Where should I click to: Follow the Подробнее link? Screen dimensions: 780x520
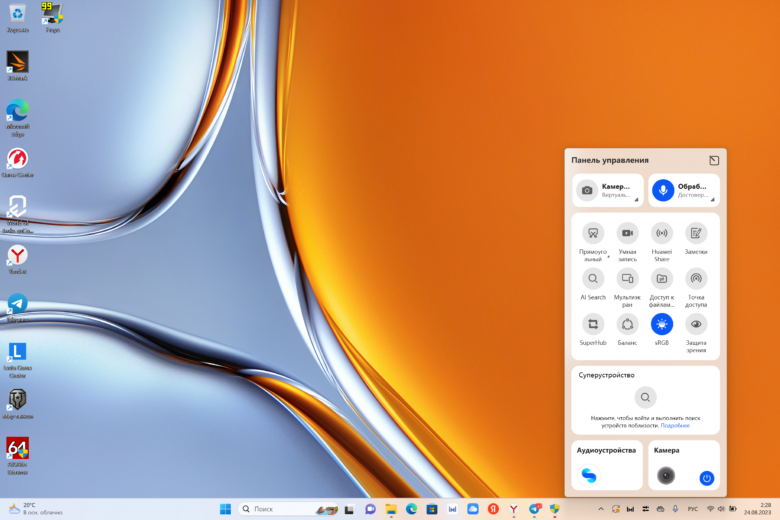coord(675,425)
